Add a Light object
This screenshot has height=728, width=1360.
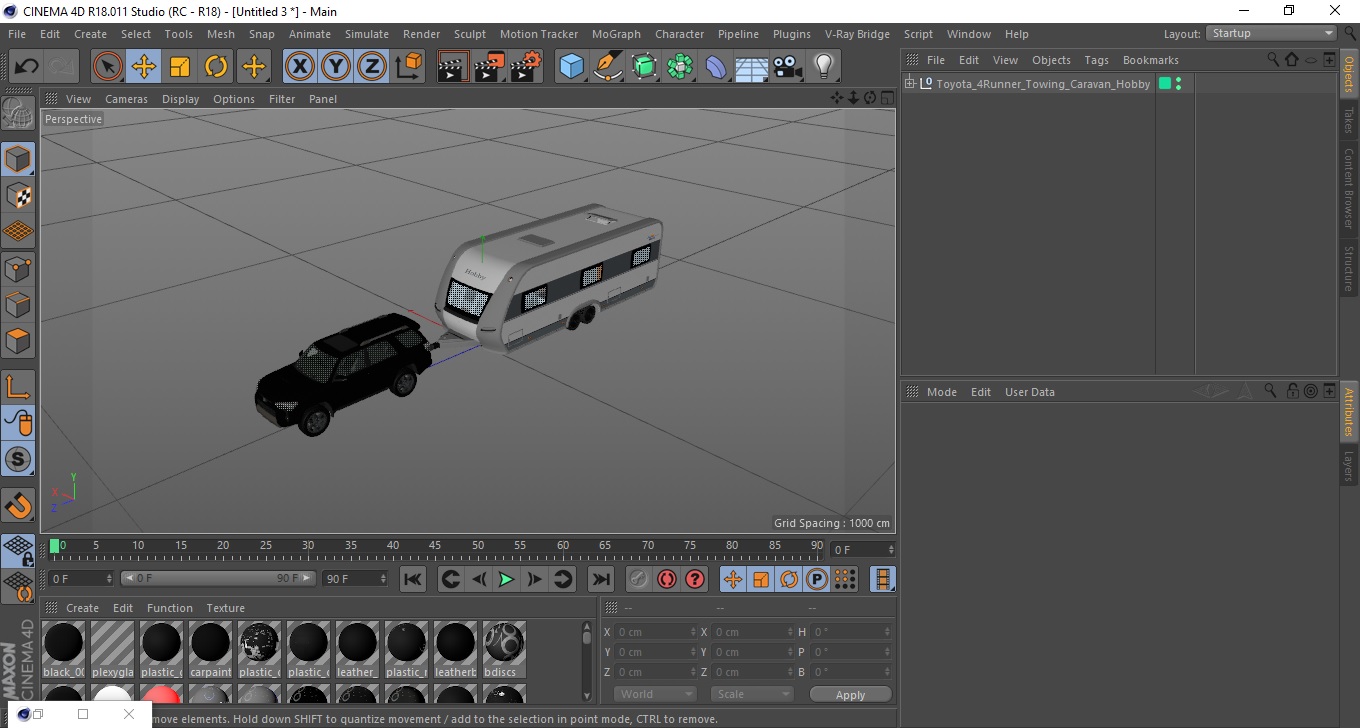click(824, 67)
